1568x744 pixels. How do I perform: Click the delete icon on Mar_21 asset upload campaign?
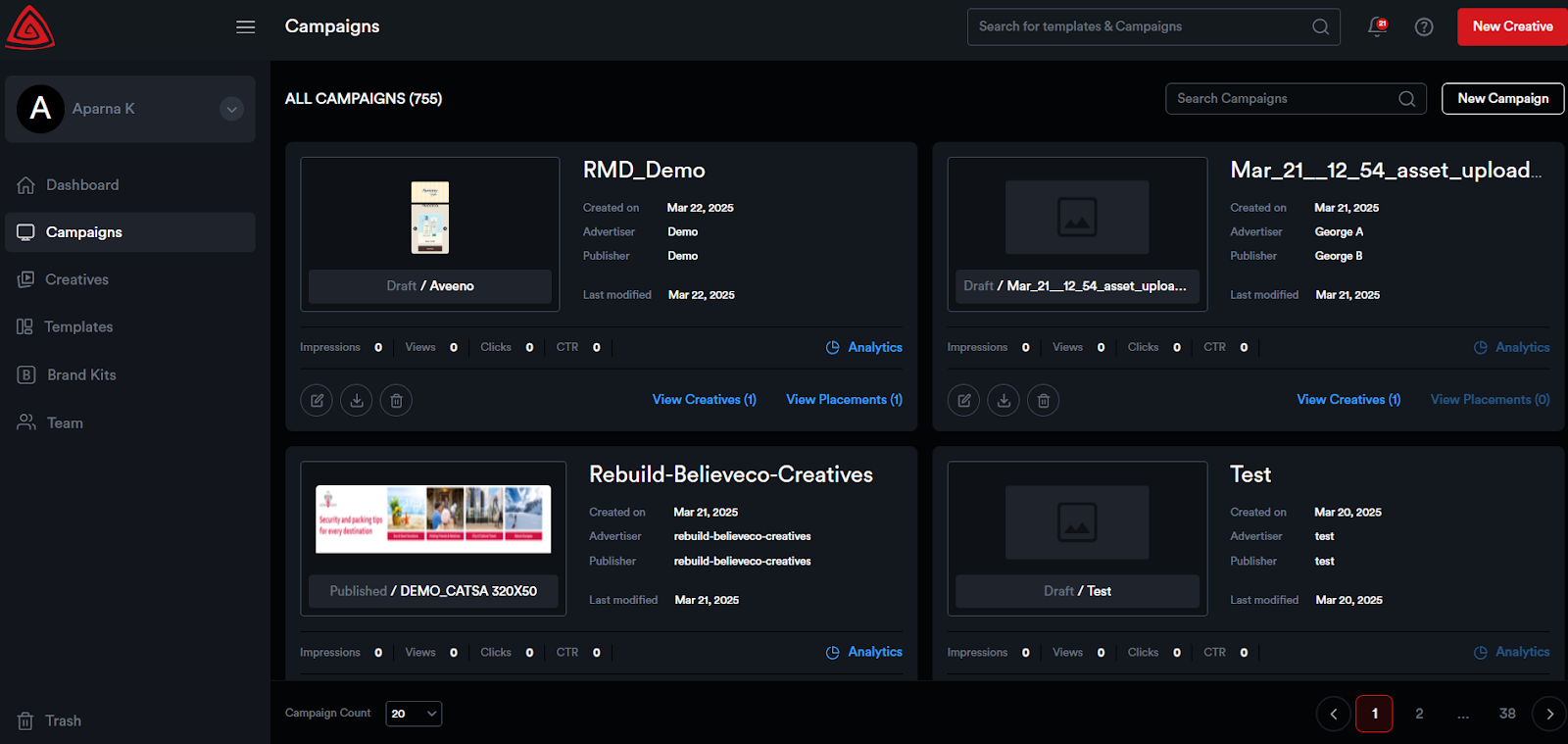(1043, 400)
